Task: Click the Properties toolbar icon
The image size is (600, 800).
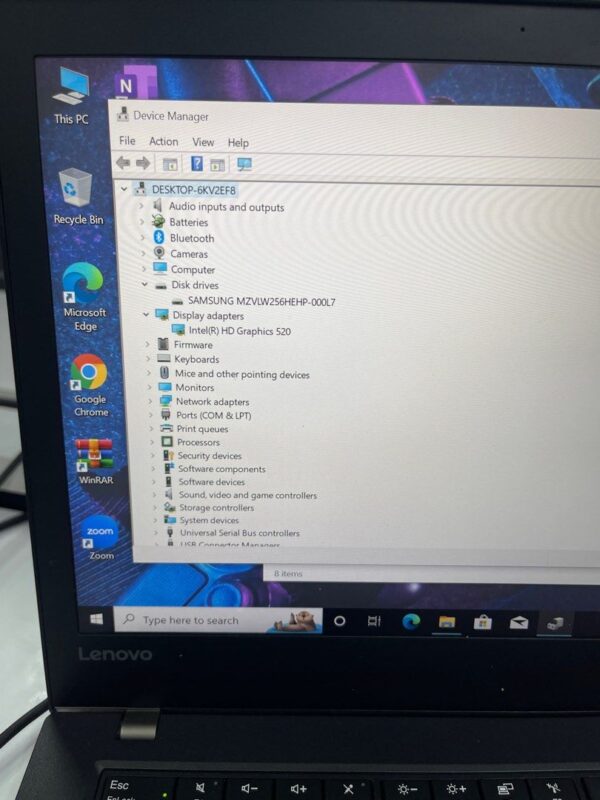Action: pyautogui.click(x=170, y=164)
